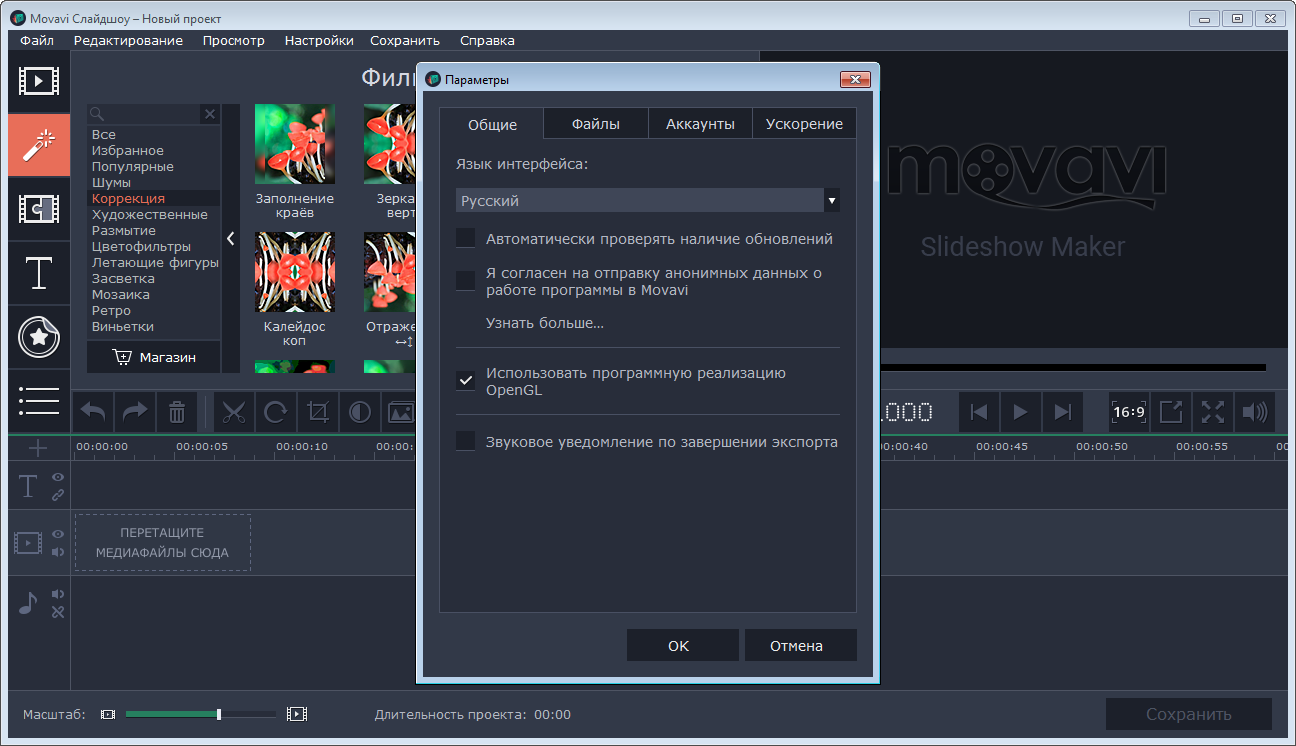The width and height of the screenshot is (1296, 746).
Task: Toggle visibility of the video track
Action: point(58,535)
